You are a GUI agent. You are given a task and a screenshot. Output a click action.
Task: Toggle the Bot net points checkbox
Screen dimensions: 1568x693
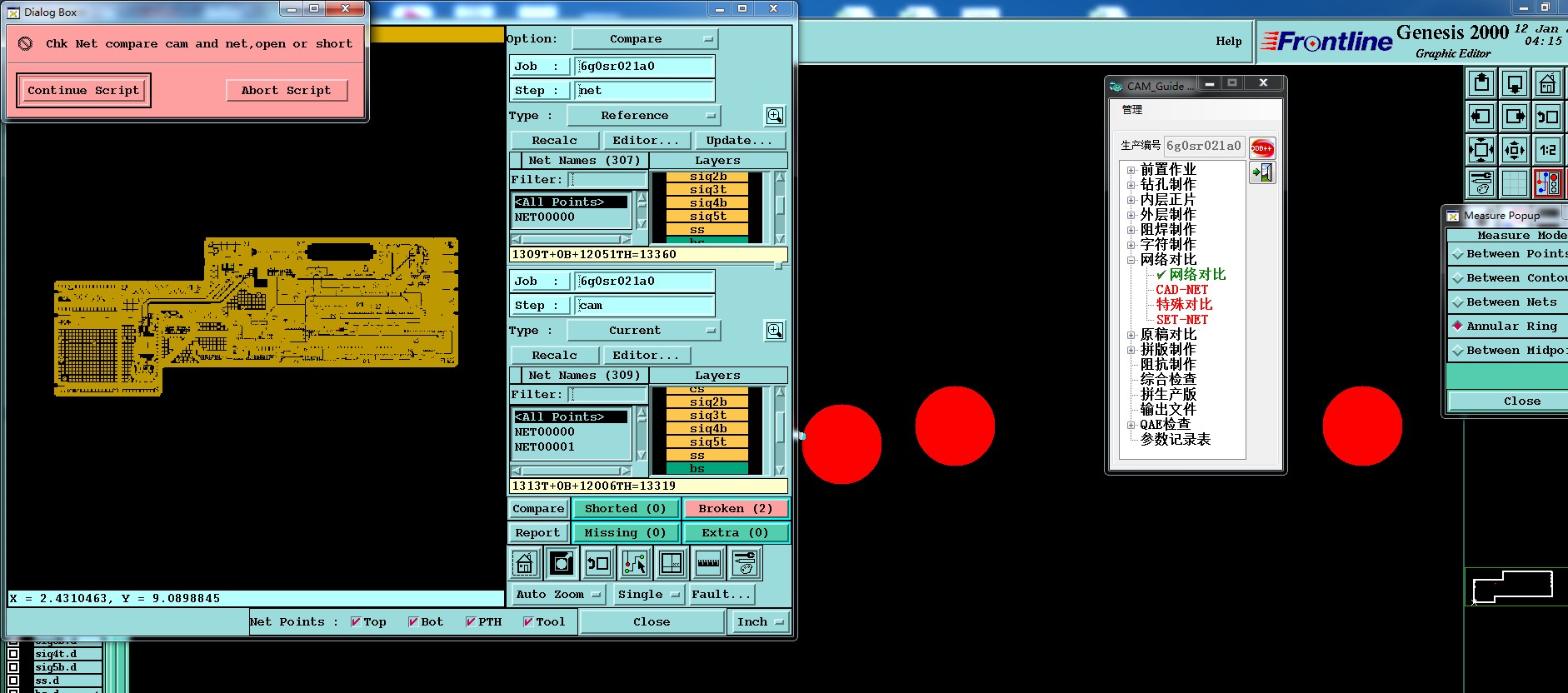413,622
